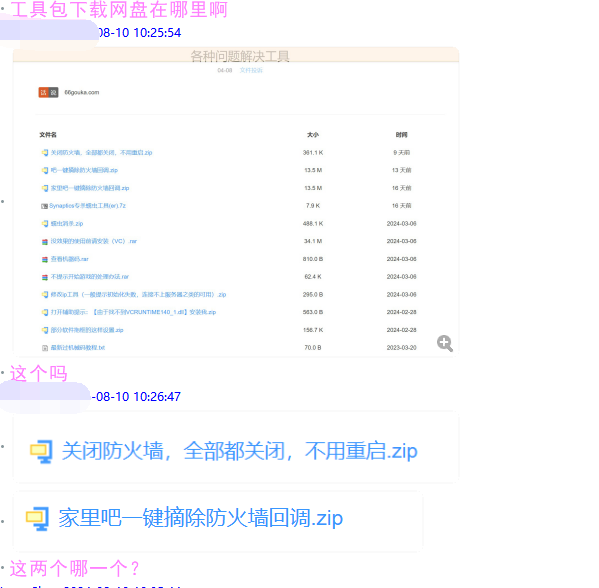Click file icon of the 13 天前 row

45,170
